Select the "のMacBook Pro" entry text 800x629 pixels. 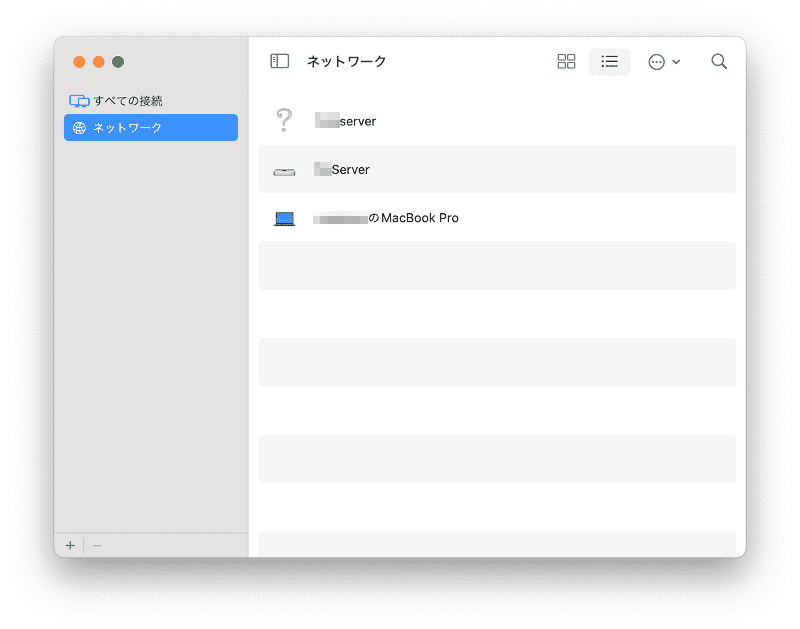click(x=413, y=218)
